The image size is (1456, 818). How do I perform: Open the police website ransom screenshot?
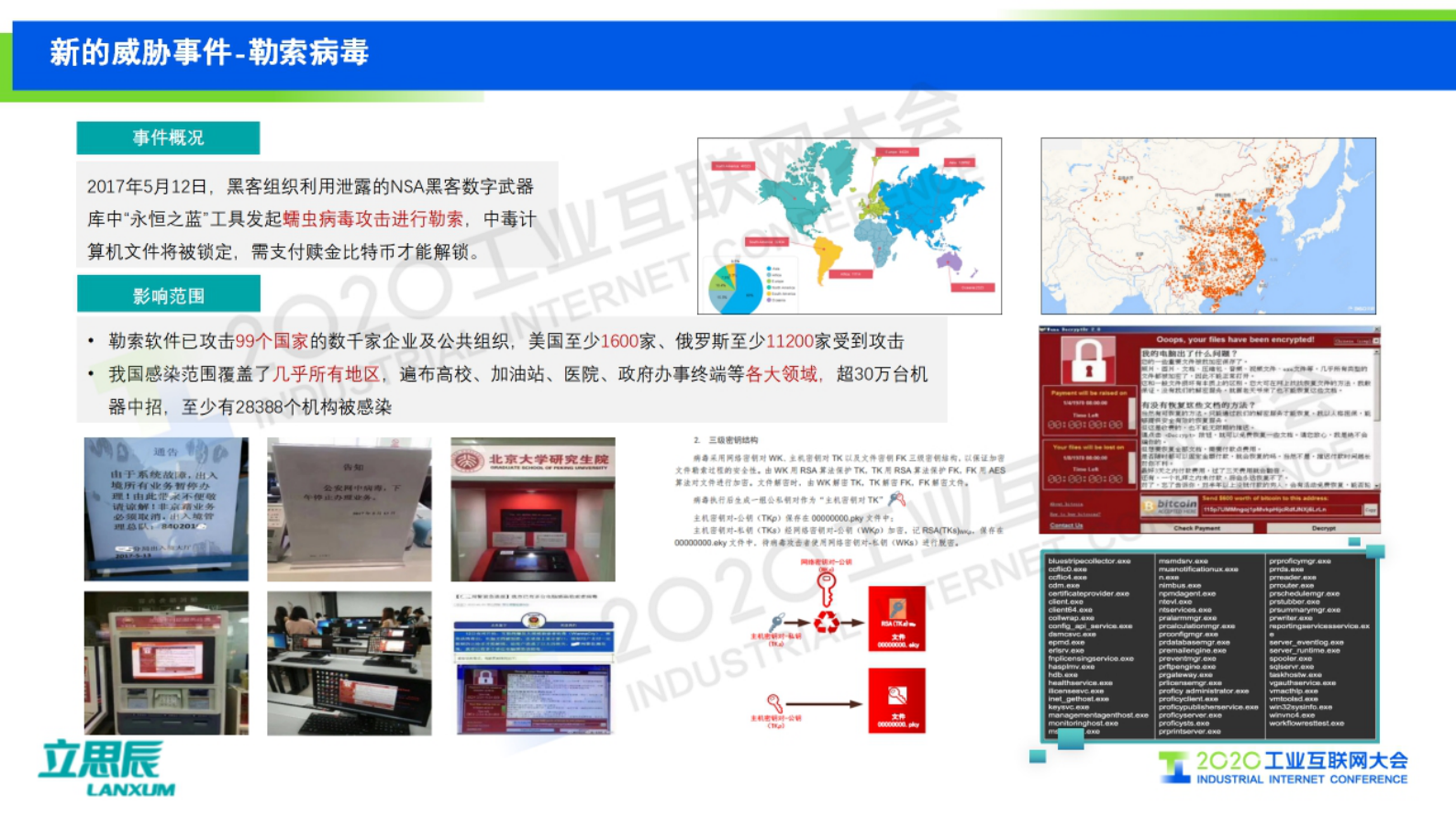(533, 663)
